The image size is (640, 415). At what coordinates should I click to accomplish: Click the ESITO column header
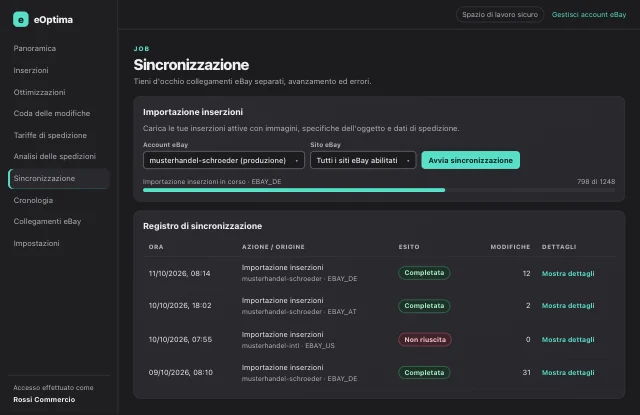tap(409, 247)
